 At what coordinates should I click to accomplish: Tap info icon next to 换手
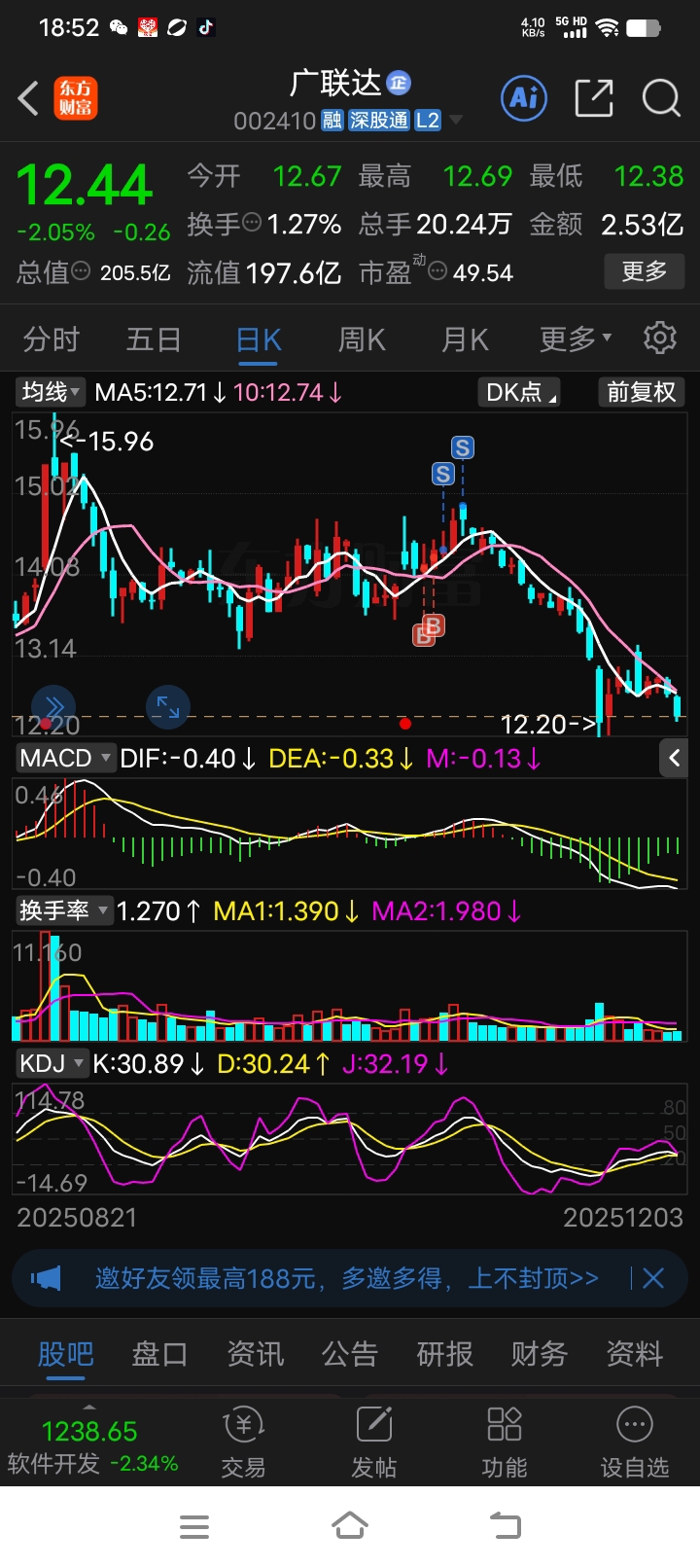[x=252, y=223]
